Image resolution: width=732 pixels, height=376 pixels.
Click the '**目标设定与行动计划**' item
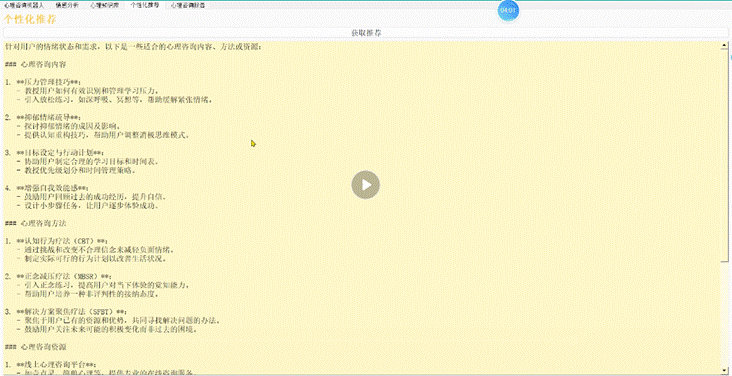tap(60, 152)
